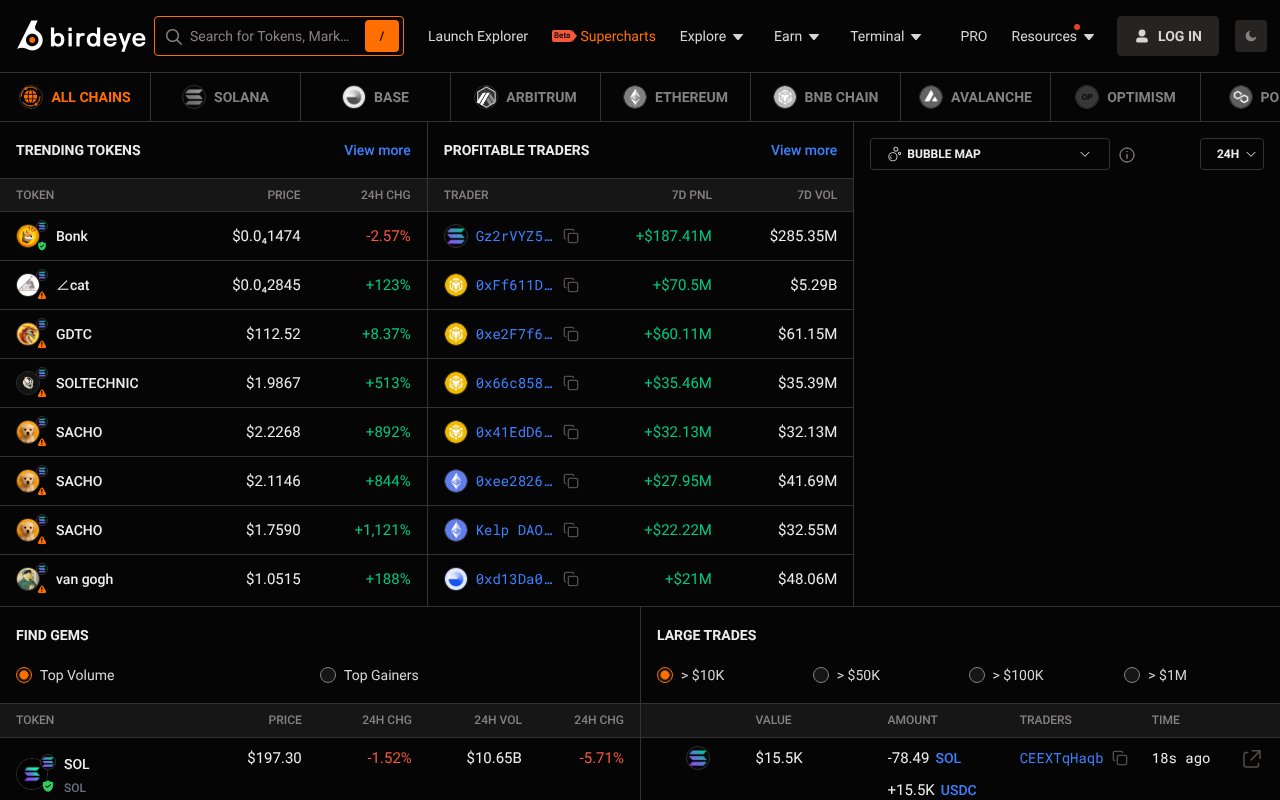Select the > $1M large trades filter

1132,675
